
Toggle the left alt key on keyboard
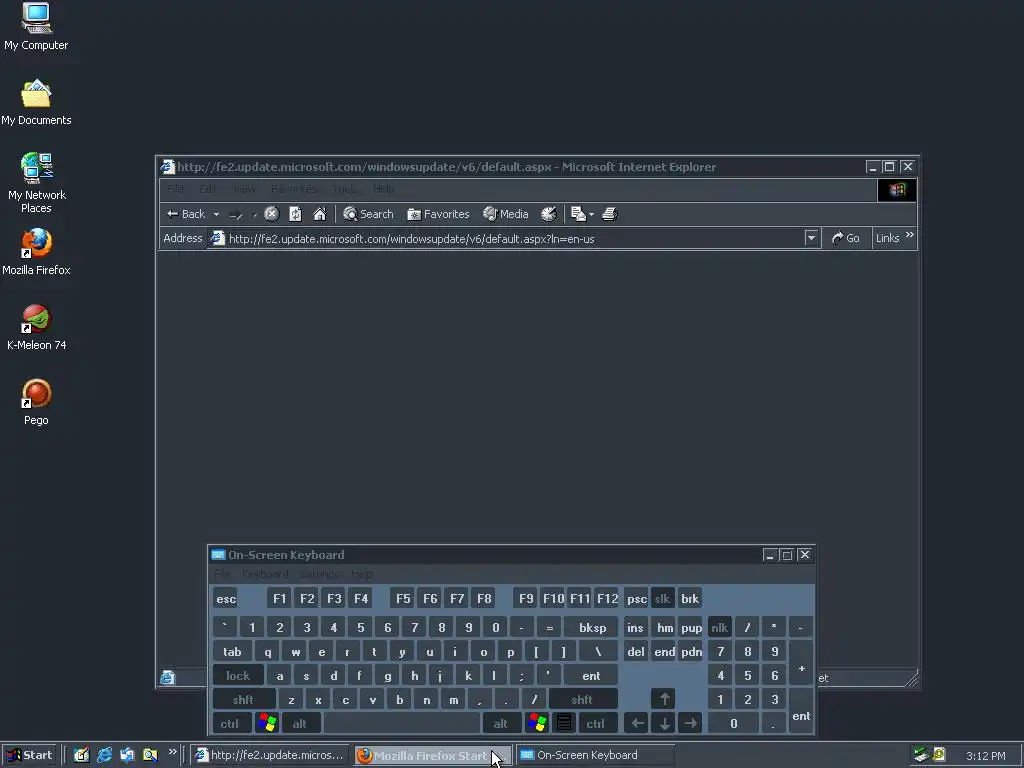[x=300, y=724]
